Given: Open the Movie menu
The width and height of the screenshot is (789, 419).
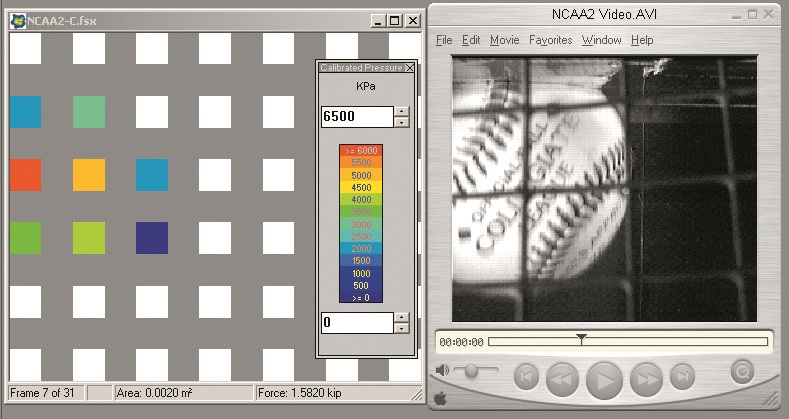Looking at the screenshot, I should pyautogui.click(x=504, y=40).
